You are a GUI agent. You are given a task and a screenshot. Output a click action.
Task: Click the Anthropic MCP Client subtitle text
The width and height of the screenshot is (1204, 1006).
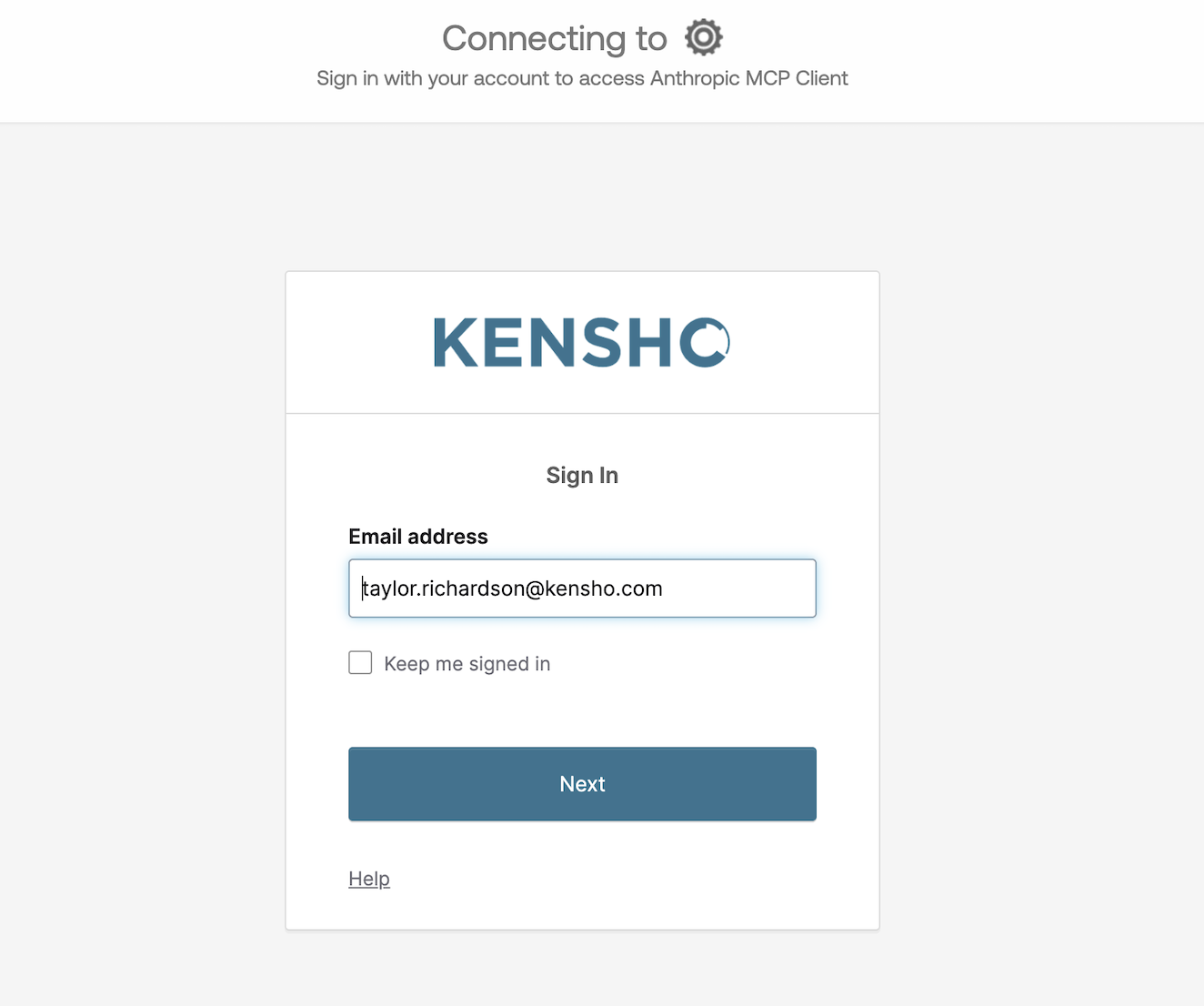(x=748, y=78)
